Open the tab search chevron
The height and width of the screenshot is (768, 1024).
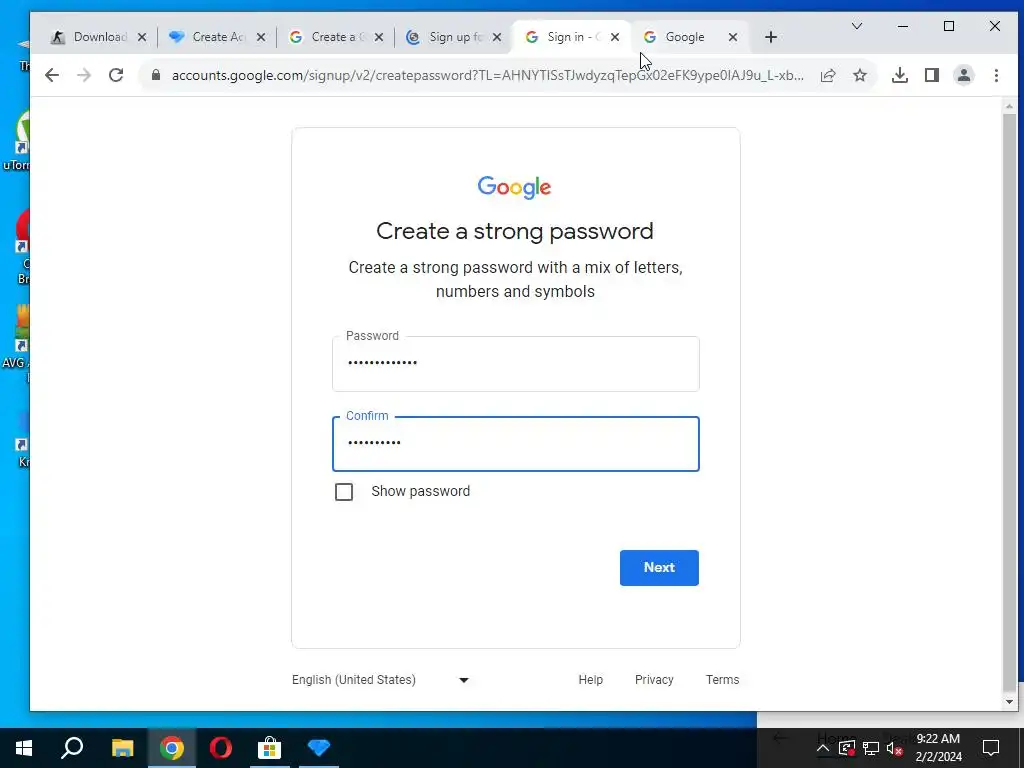[857, 26]
